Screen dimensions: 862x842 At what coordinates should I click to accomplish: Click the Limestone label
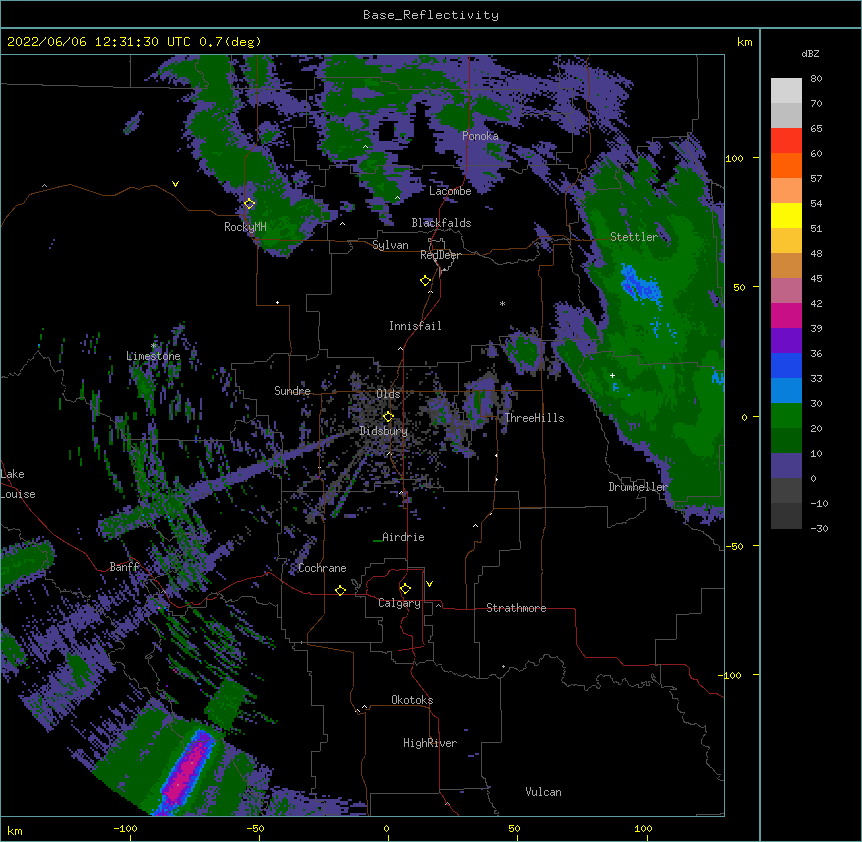[x=153, y=356]
